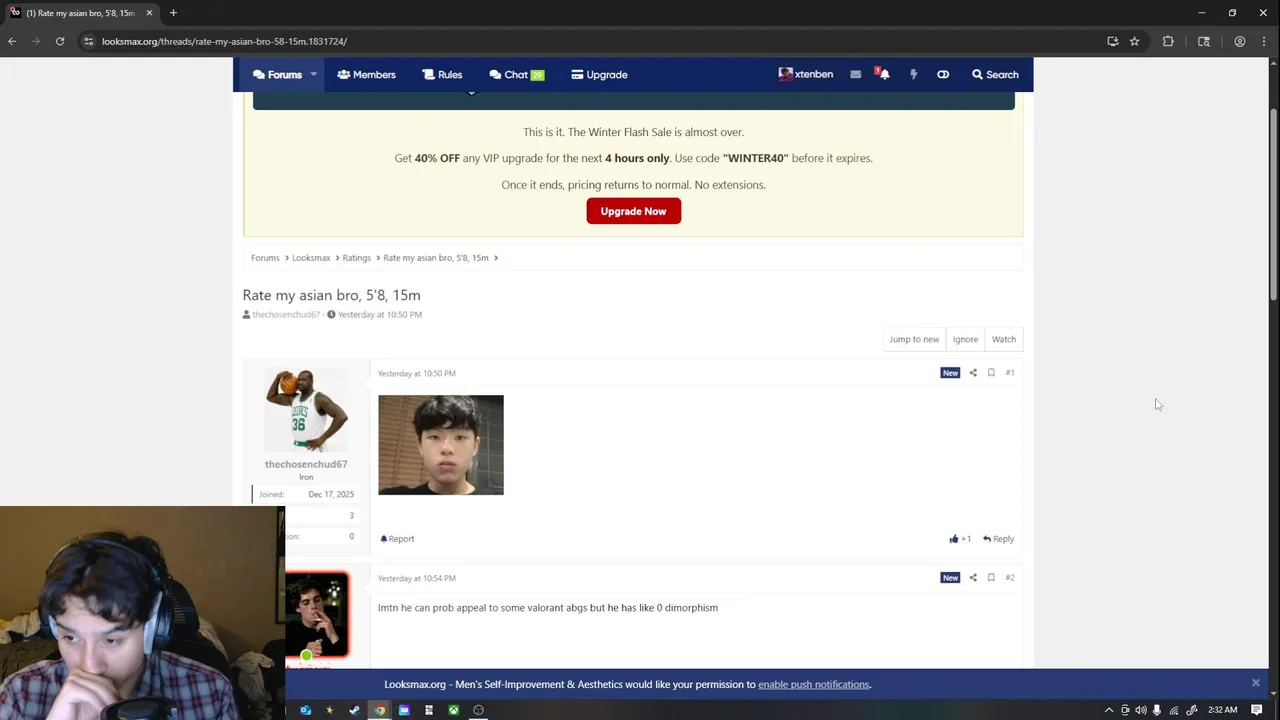Go to Forums breadcrumb link
The width and height of the screenshot is (1280, 720).
tap(265, 258)
